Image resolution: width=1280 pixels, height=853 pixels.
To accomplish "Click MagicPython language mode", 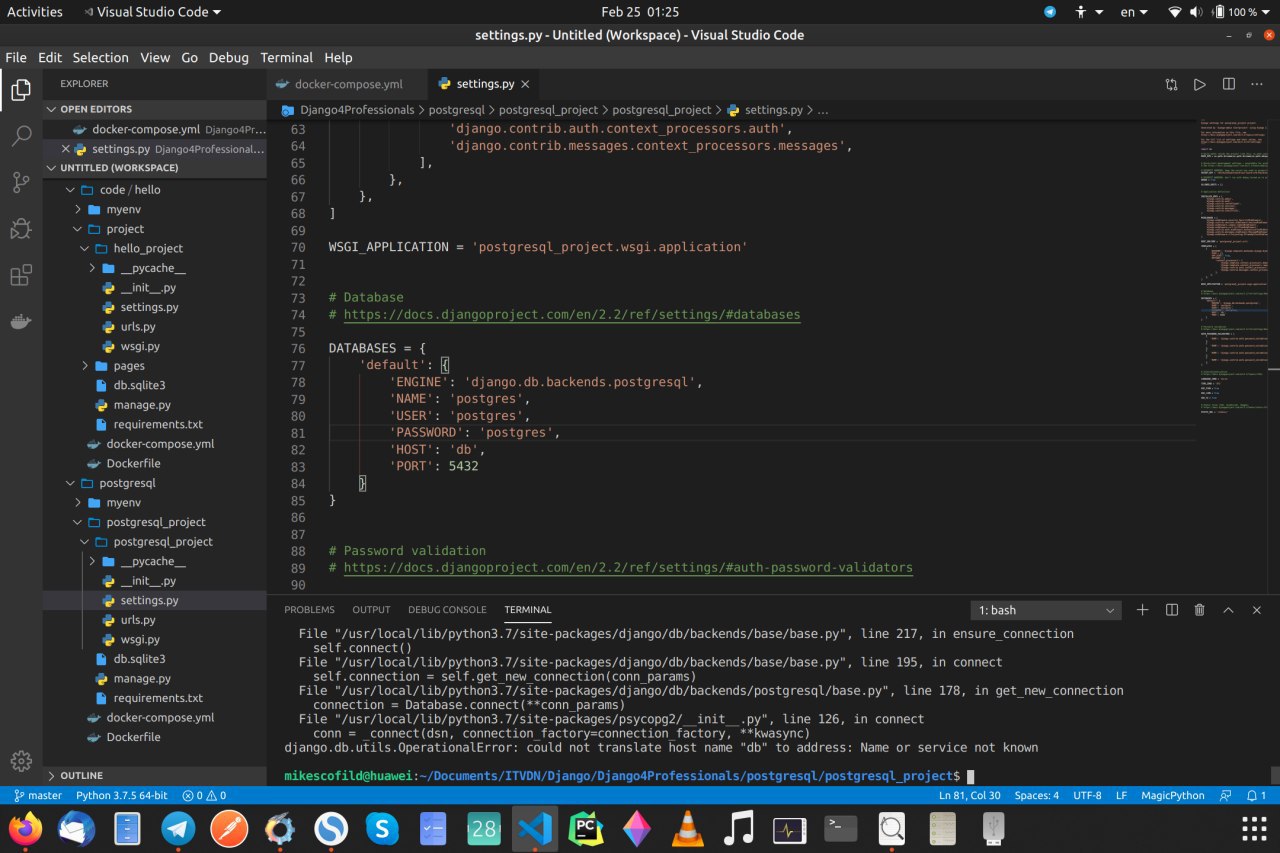I will (x=1172, y=796).
